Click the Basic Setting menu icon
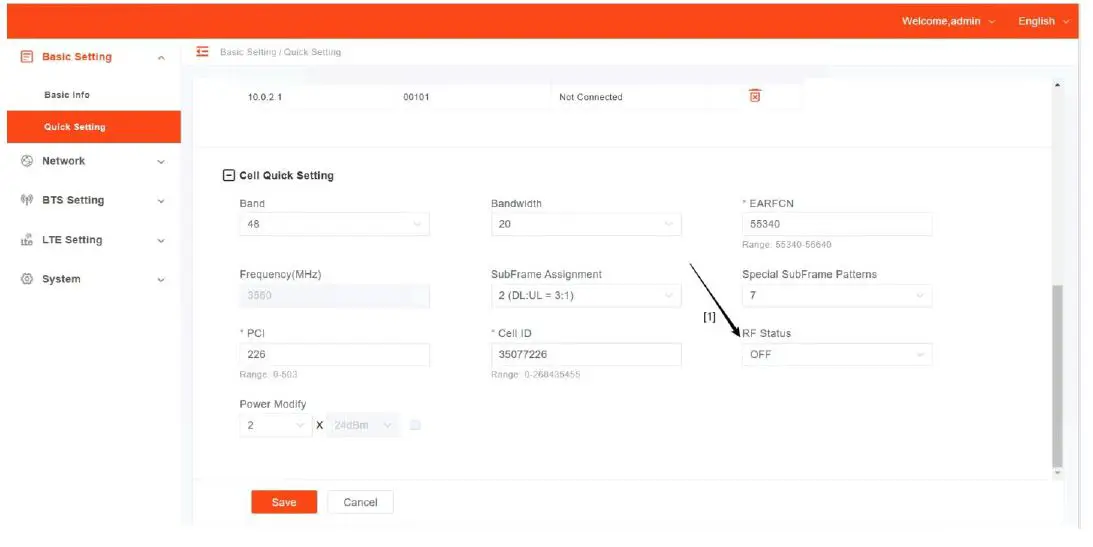 [26, 56]
